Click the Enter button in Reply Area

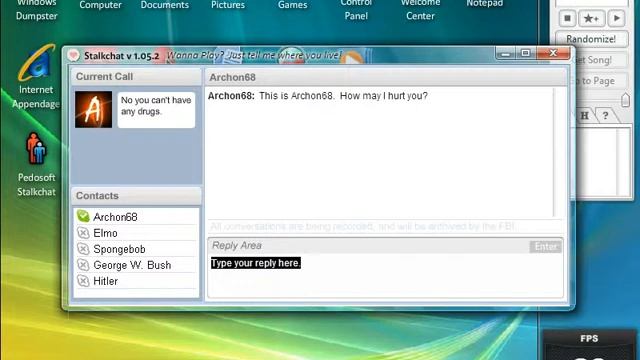tap(545, 247)
